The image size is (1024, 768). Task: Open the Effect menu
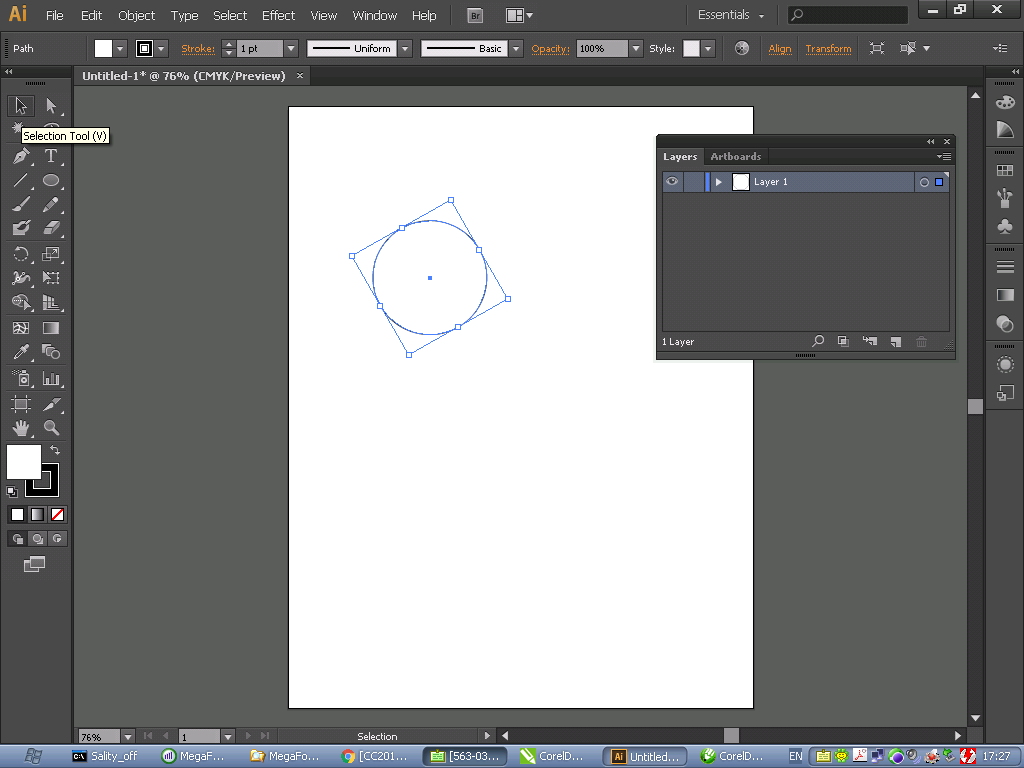[x=278, y=16]
